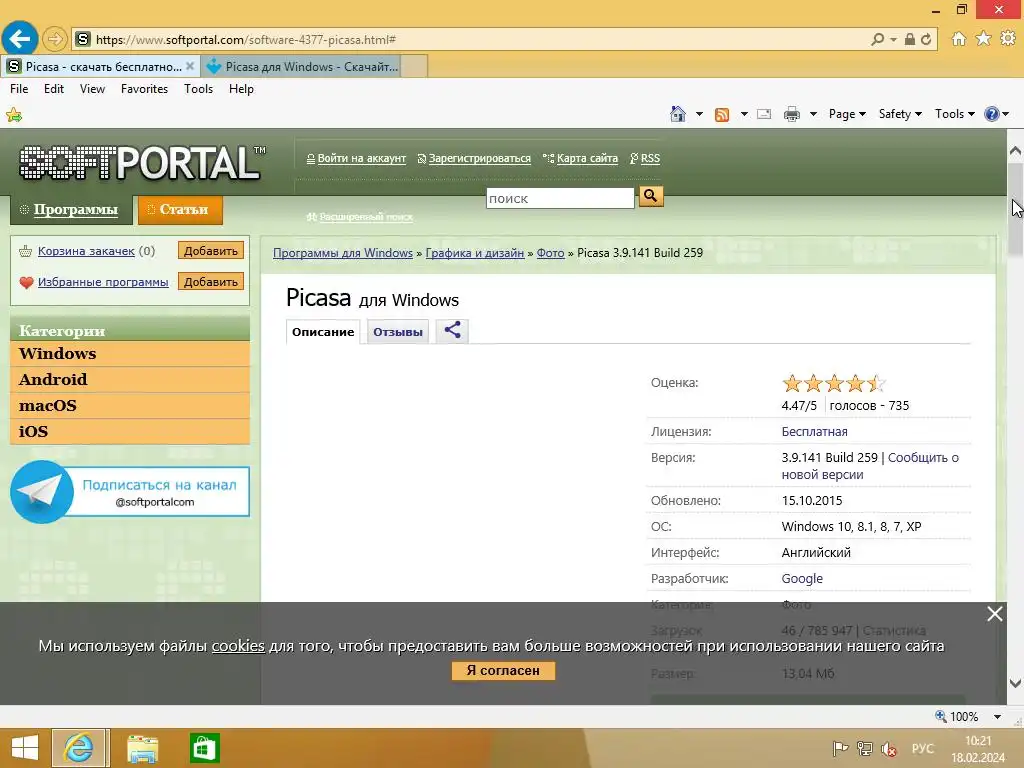The image size is (1024, 768).
Task: Dismiss the cookie banner with the X
Action: click(x=995, y=614)
